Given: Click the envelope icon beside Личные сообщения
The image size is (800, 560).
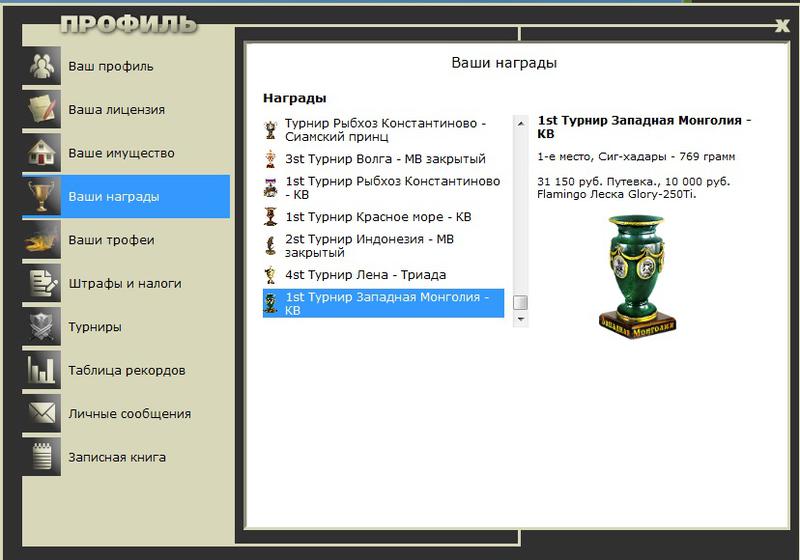Looking at the screenshot, I should click(x=41, y=413).
